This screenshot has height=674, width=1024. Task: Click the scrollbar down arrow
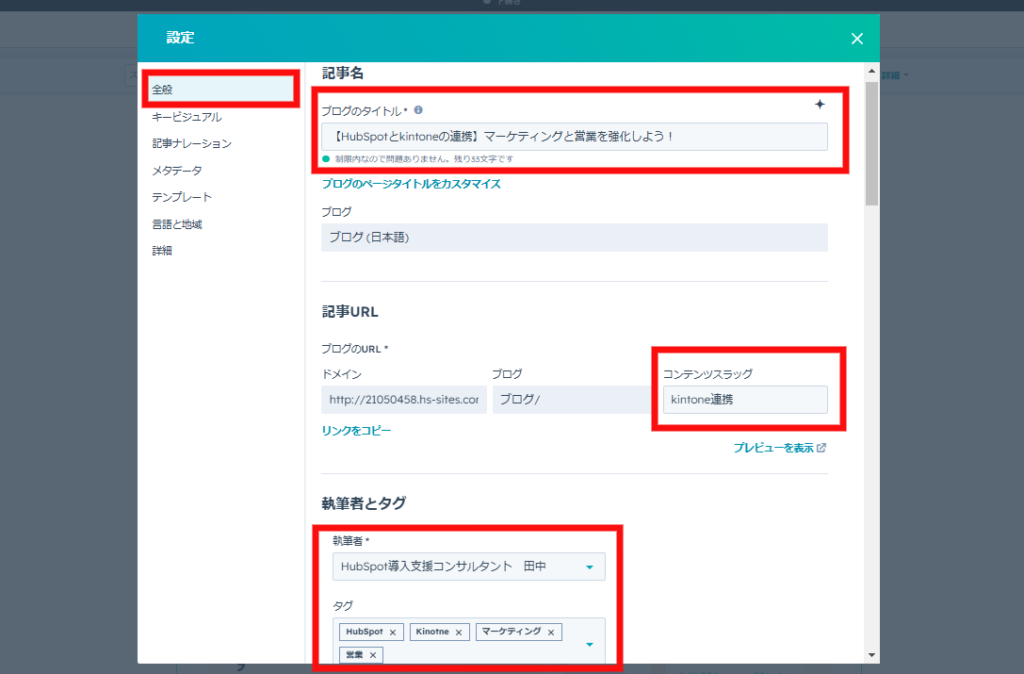[x=872, y=655]
